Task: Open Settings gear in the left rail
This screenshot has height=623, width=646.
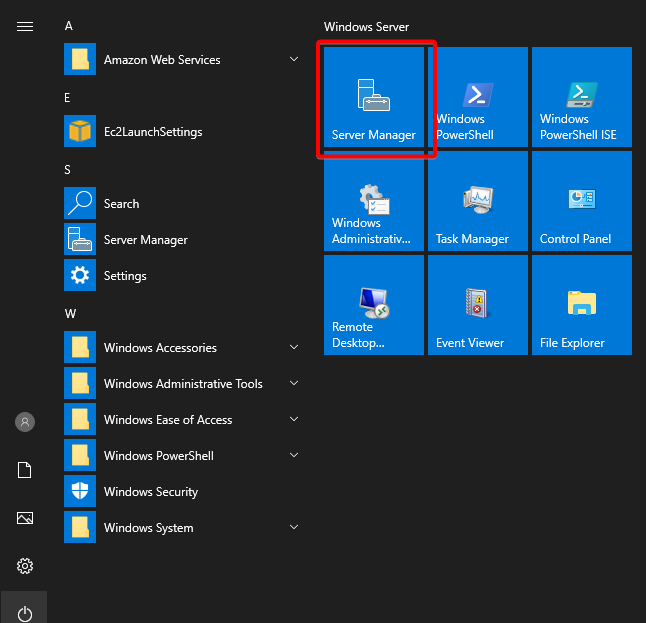Action: point(25,566)
